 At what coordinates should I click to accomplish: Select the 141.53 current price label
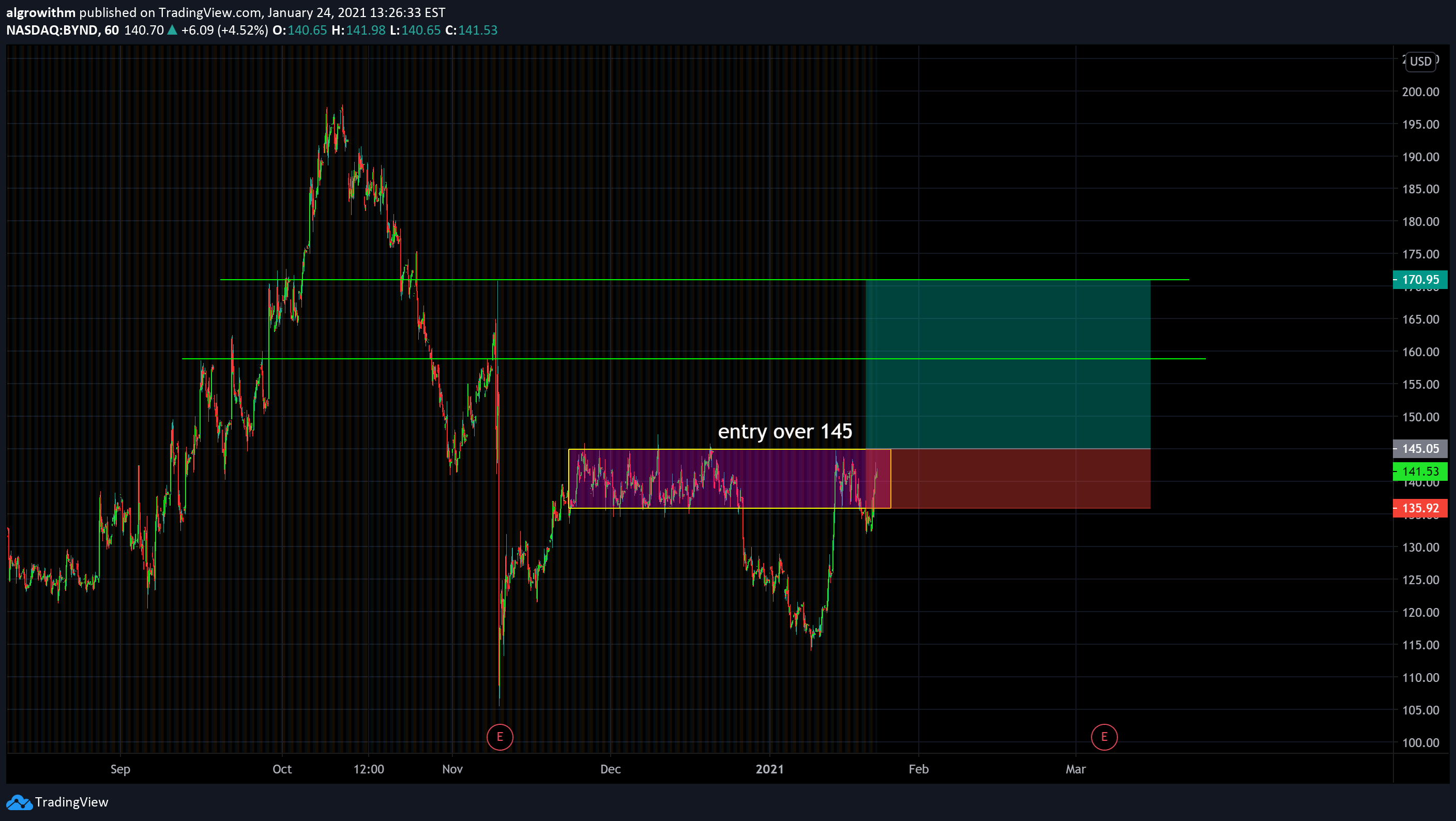click(1420, 471)
